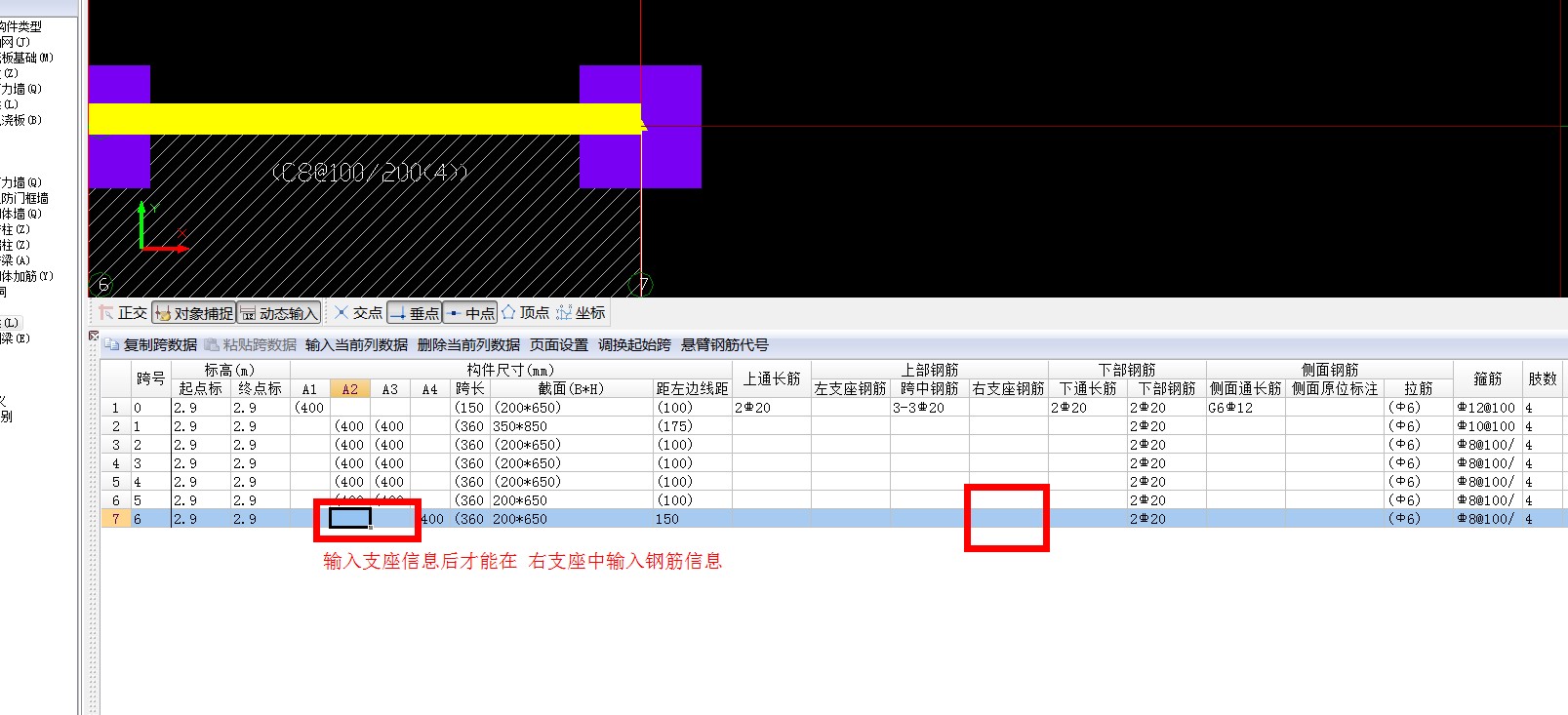Select row number 4 in the table
Viewport: 1568px width, 715px height.
[115, 463]
